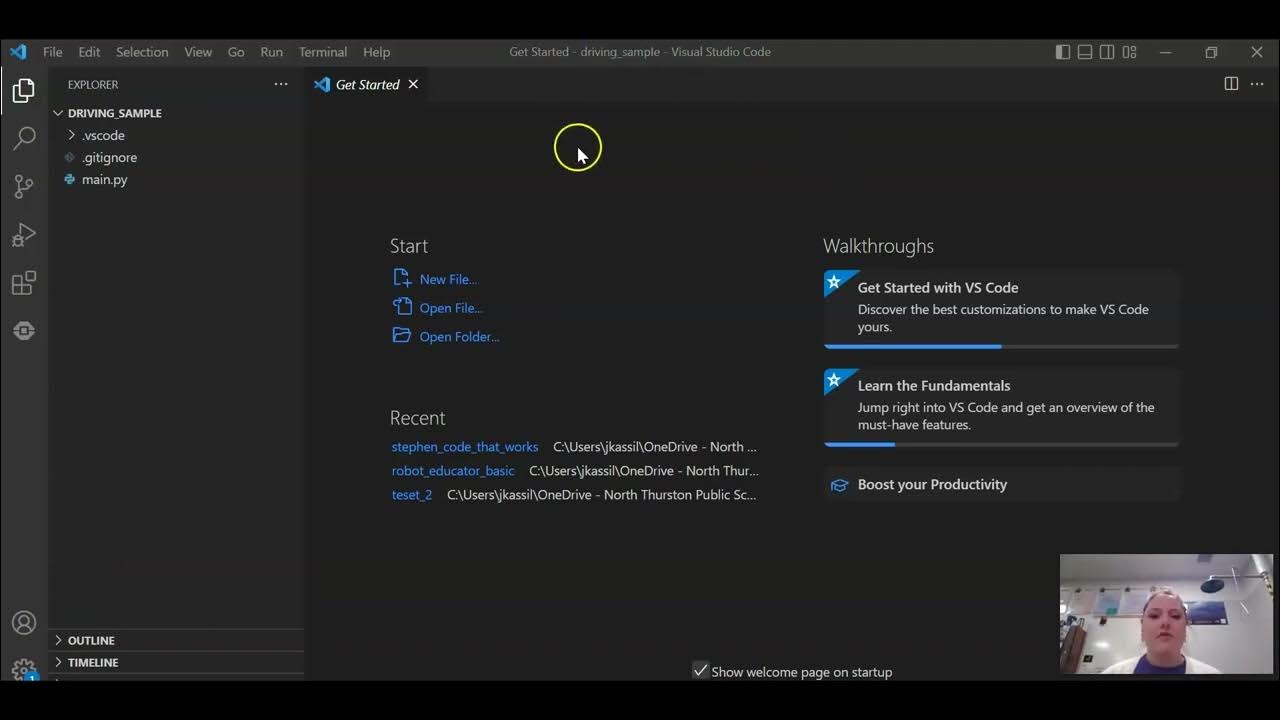Expand the OUTLINE section

tap(58, 640)
